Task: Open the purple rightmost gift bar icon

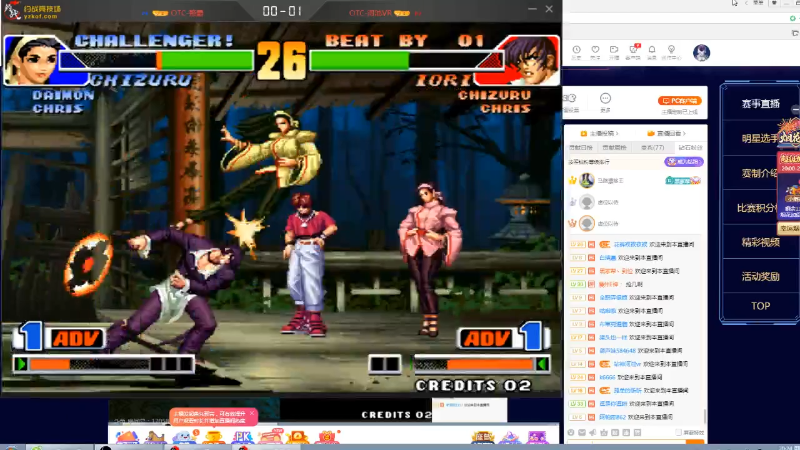Action: click(x=537, y=437)
